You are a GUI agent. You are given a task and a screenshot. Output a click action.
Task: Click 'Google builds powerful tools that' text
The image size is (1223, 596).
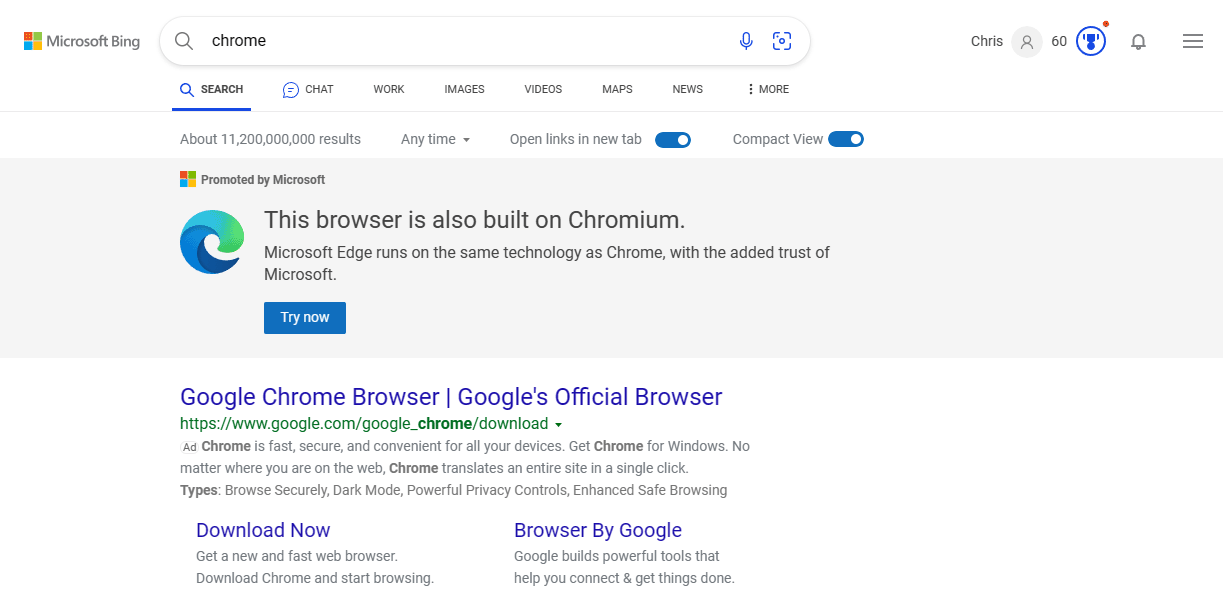coord(617,556)
